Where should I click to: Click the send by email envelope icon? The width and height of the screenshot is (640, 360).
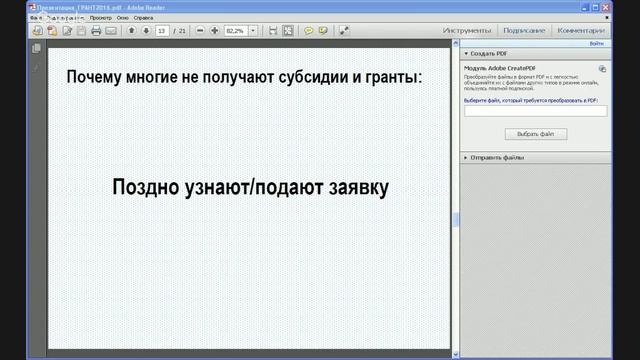tap(111, 31)
